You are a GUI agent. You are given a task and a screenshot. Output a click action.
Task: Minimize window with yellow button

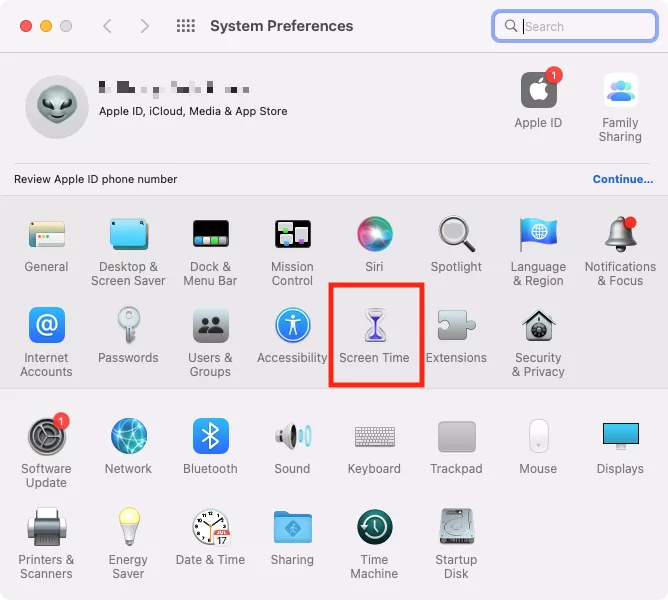[46, 26]
